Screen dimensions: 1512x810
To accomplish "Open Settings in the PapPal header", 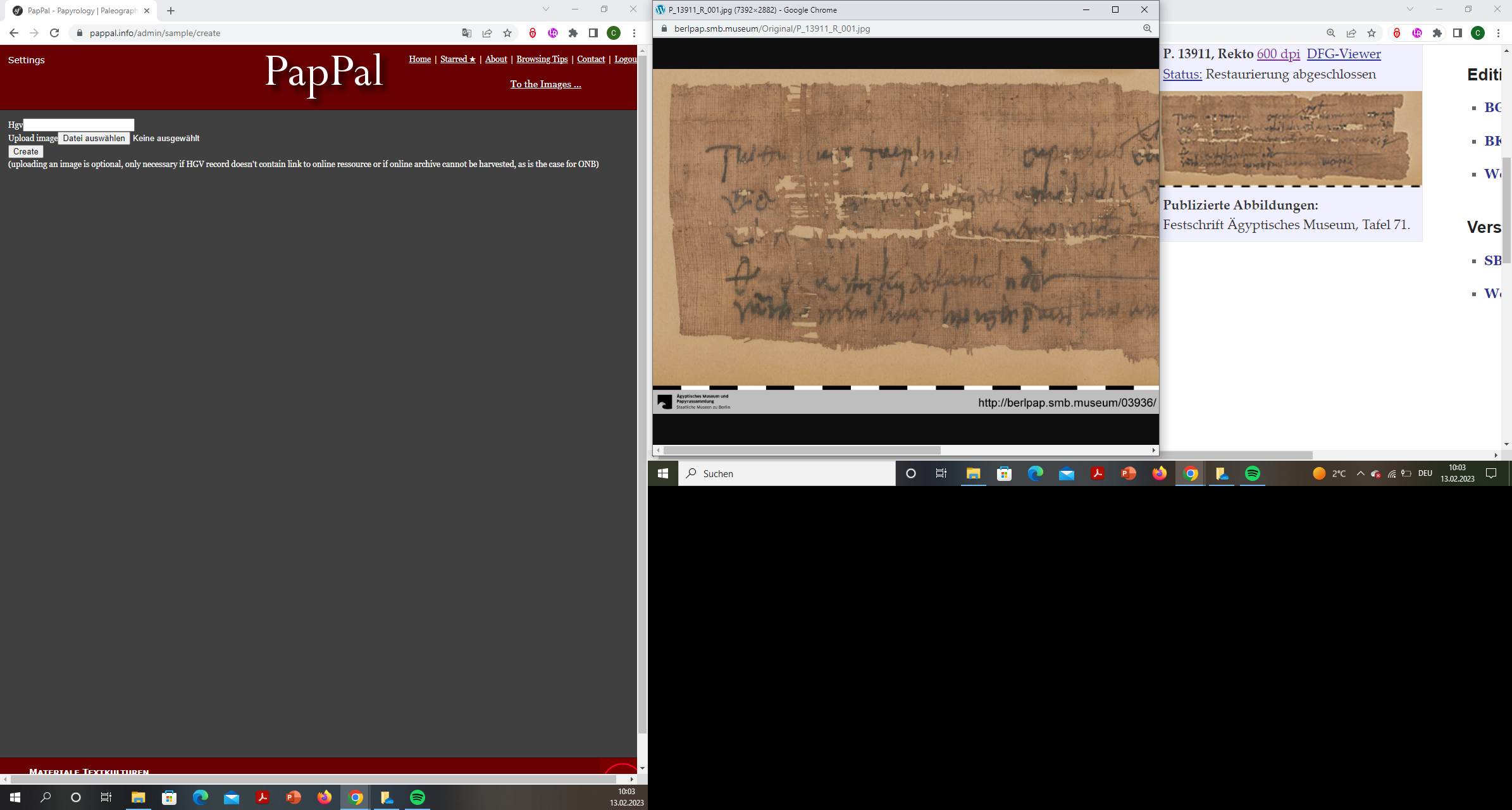I will tap(27, 60).
